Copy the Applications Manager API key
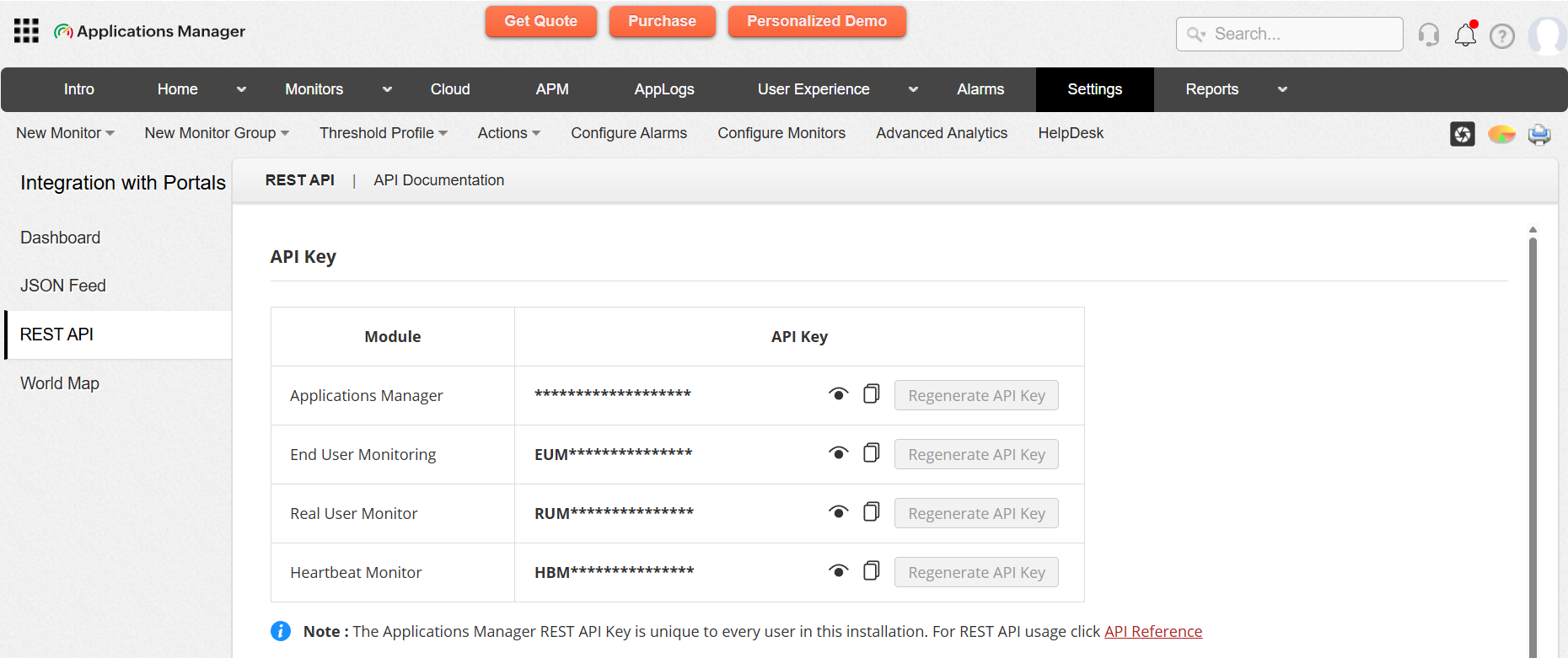The image size is (1568, 658). [x=872, y=393]
